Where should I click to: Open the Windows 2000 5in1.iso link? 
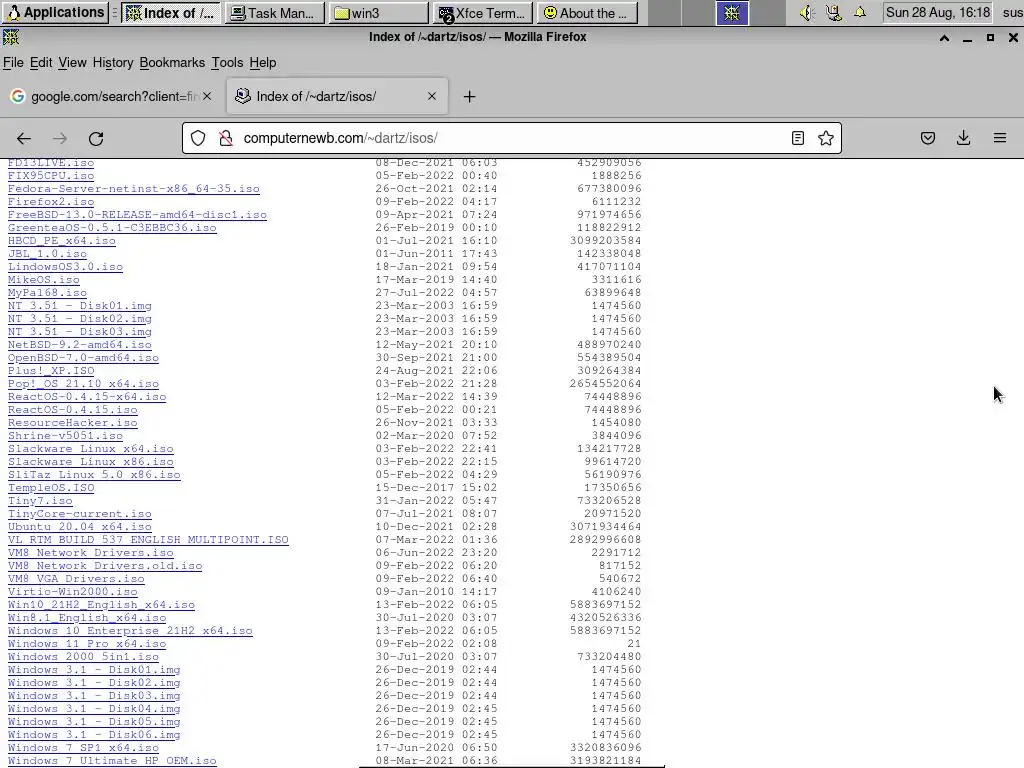pos(84,657)
